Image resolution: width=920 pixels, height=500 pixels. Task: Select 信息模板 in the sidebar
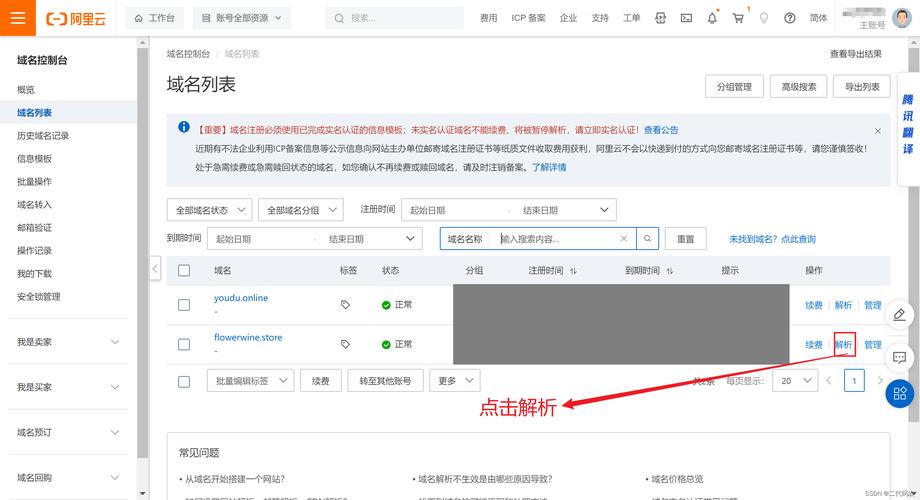[34, 158]
